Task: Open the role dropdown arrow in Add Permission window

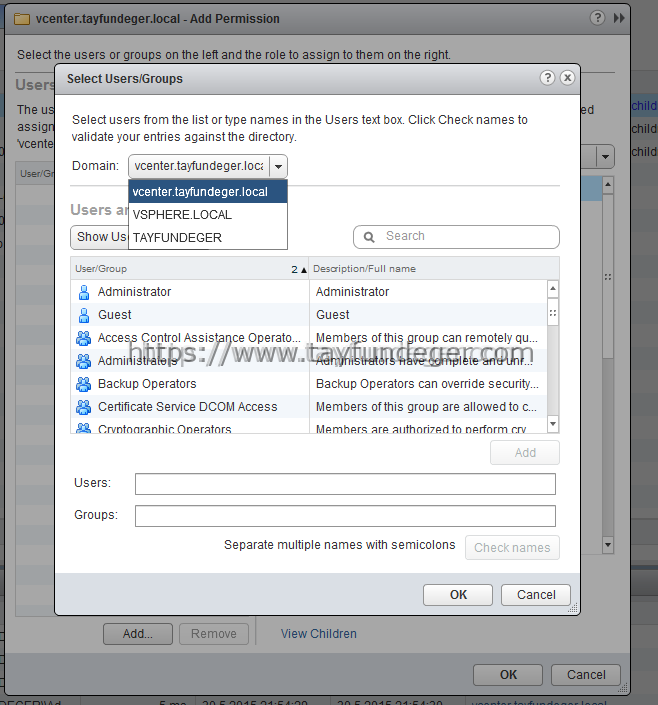Action: (605, 156)
